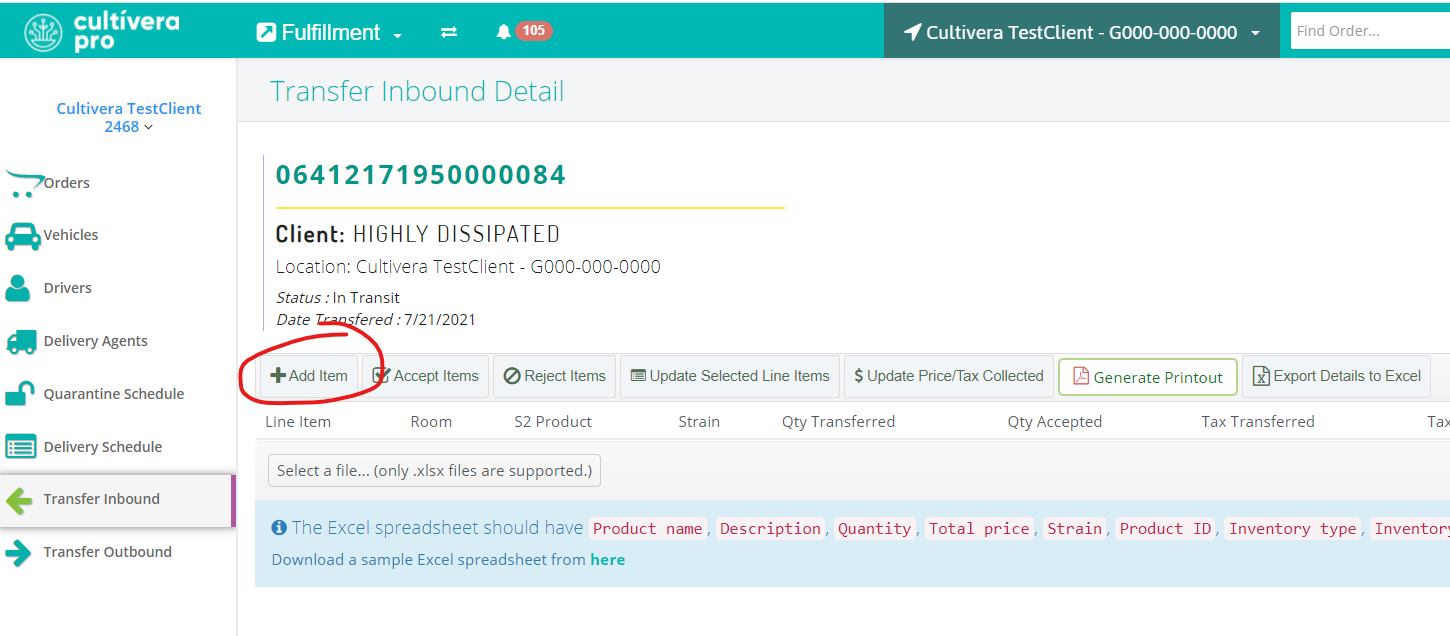This screenshot has height=636, width=1450.
Task: Click the Reject Items button
Action: click(x=555, y=376)
